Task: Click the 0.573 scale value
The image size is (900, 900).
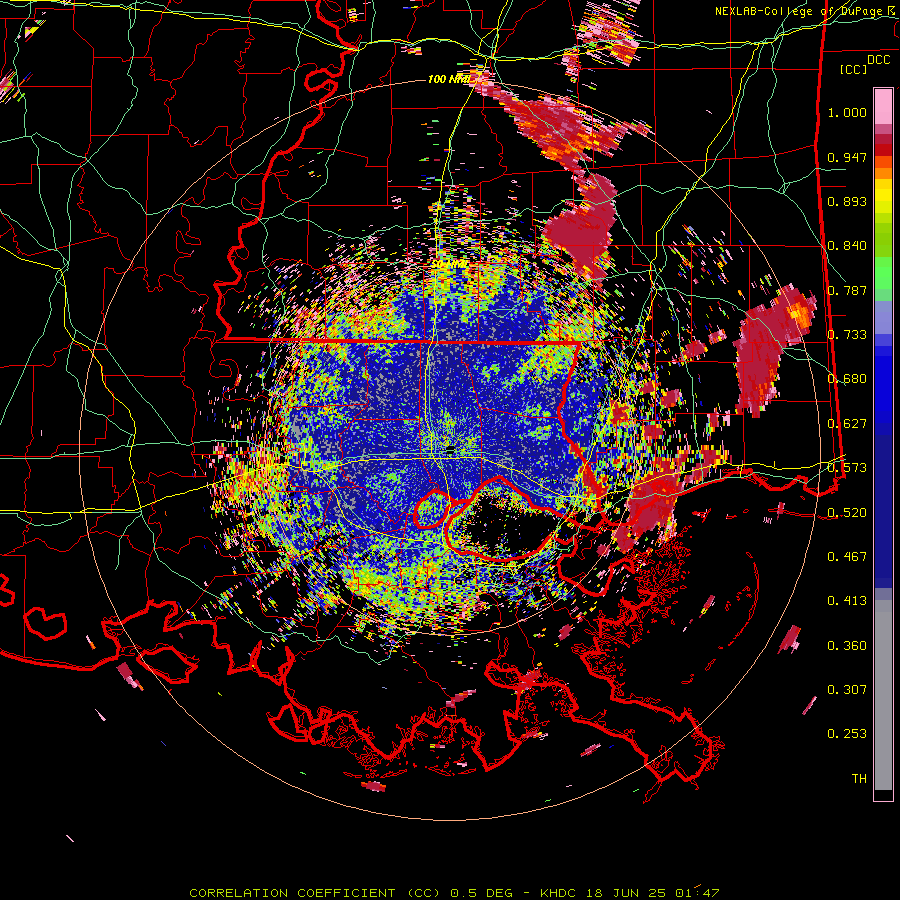Action: click(x=847, y=468)
